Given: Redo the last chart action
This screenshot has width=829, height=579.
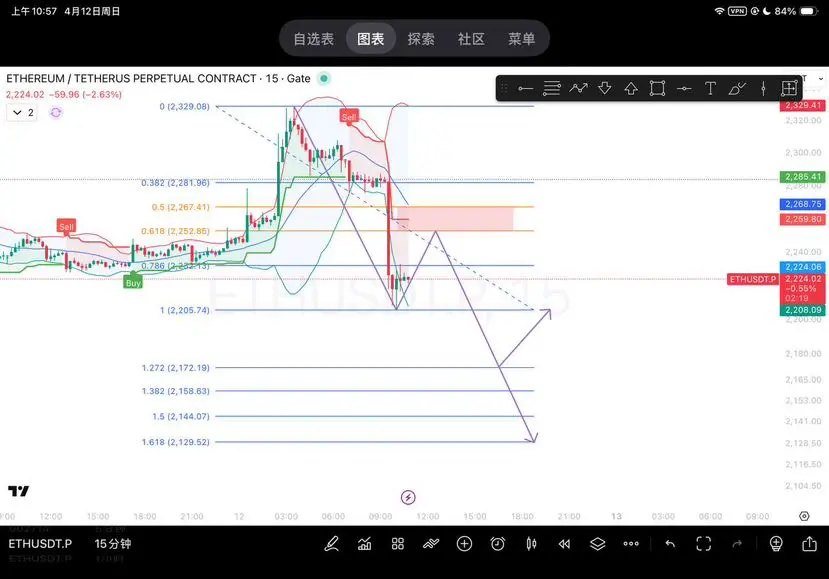Looking at the screenshot, I should click(737, 544).
